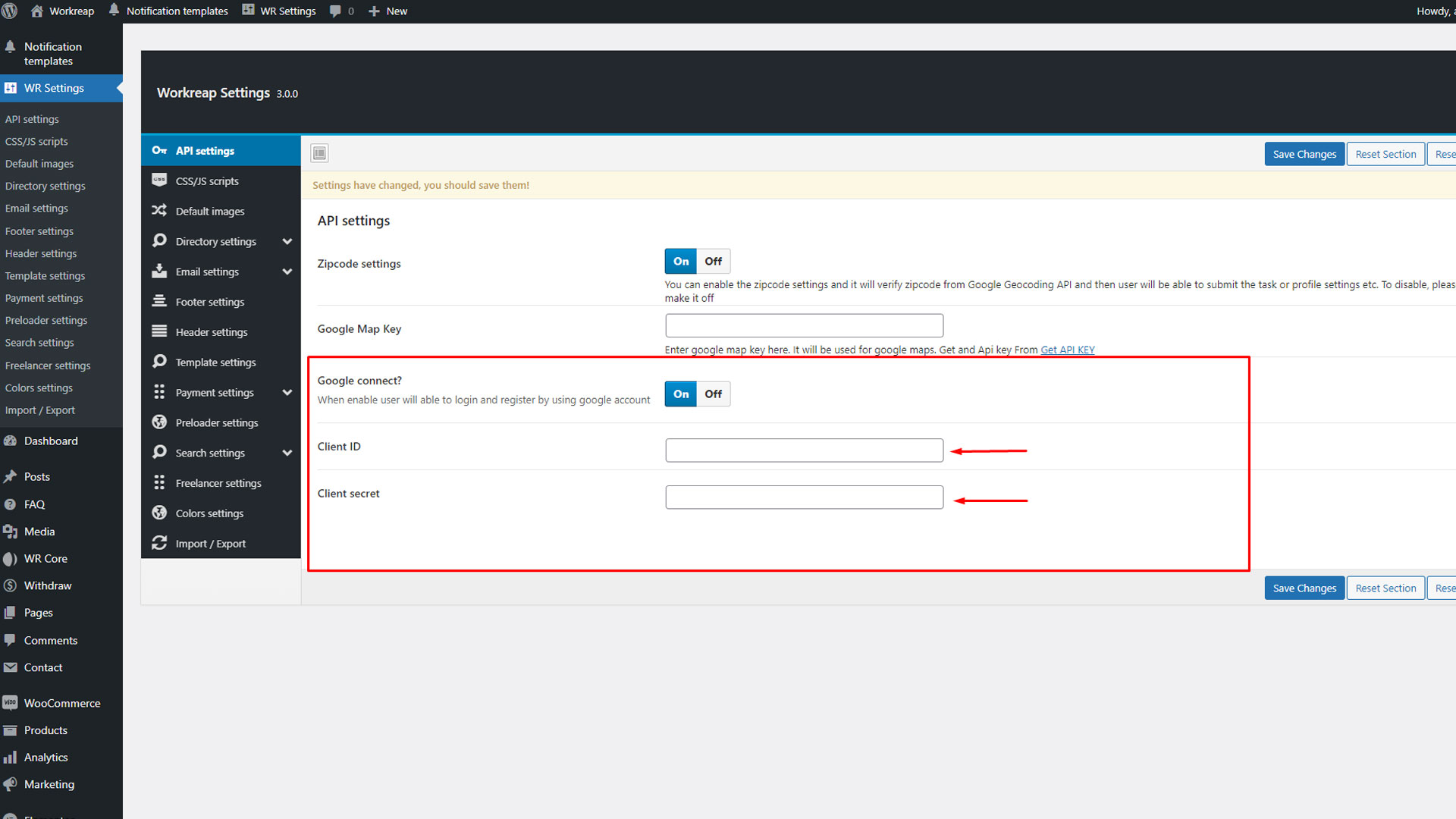Viewport: 1456px width, 819px height.
Task: Open the Get API KEY link
Action: click(x=1067, y=350)
